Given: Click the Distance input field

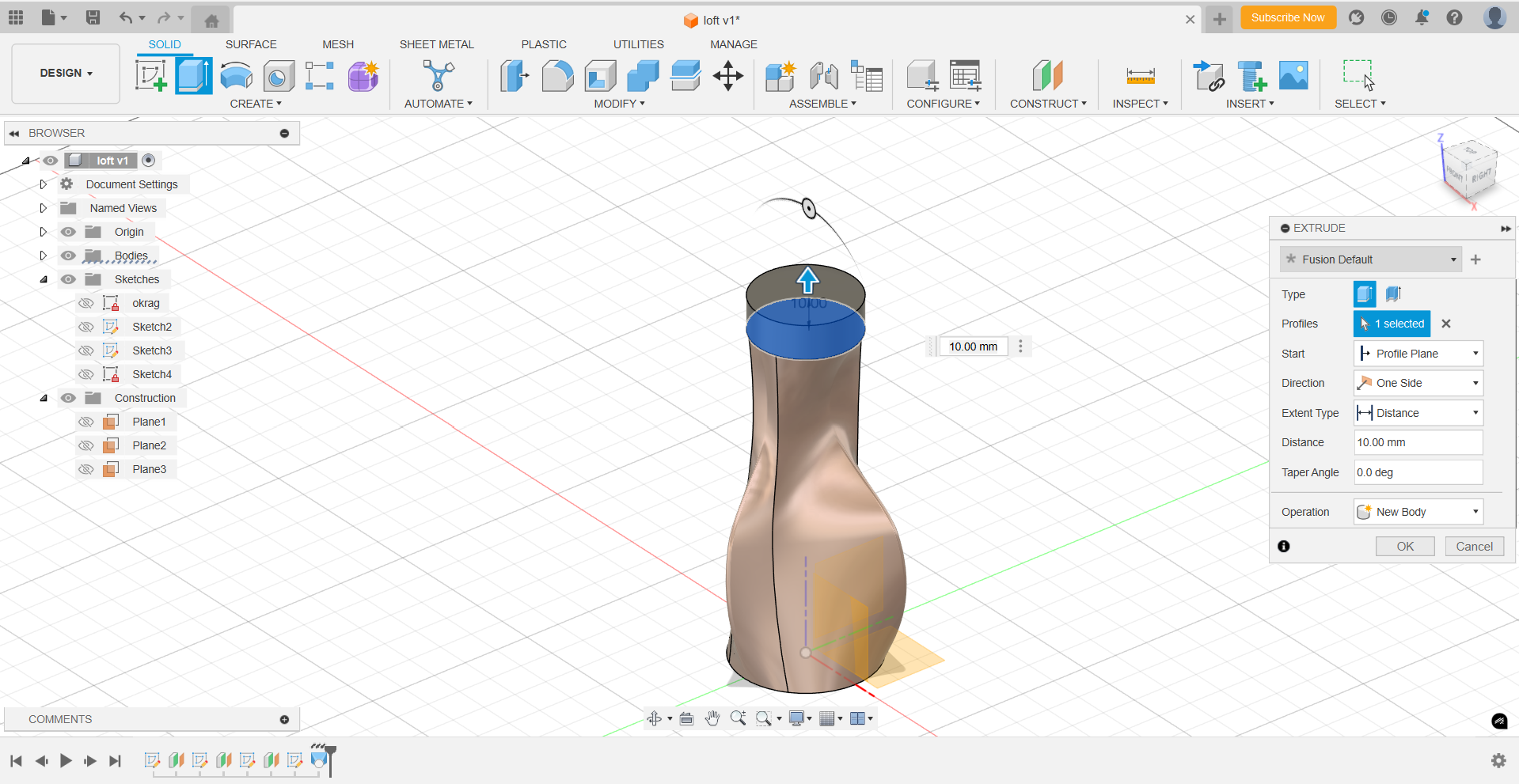Looking at the screenshot, I should click(x=1418, y=442).
